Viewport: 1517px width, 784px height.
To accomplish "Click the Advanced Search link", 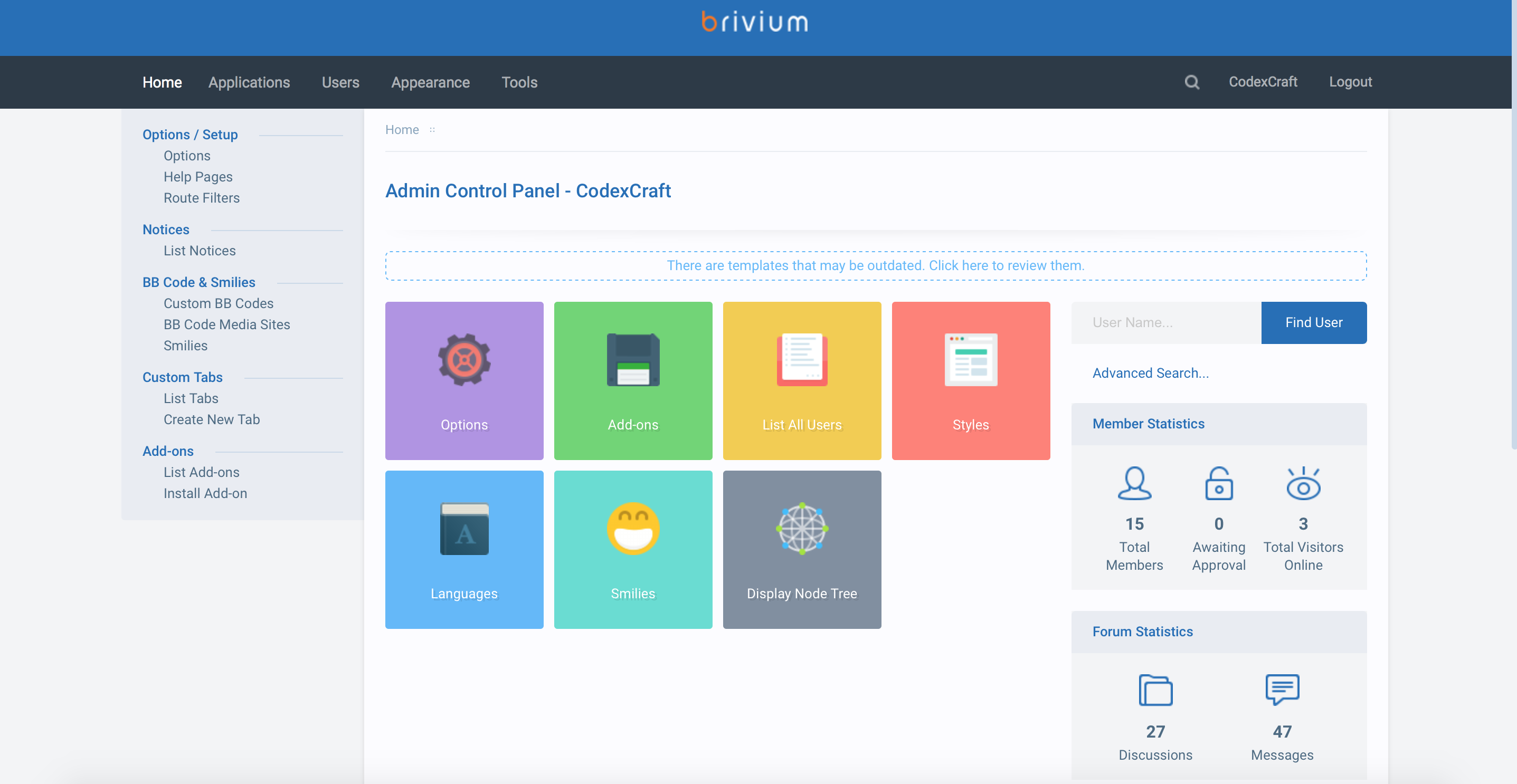I will [x=1150, y=373].
